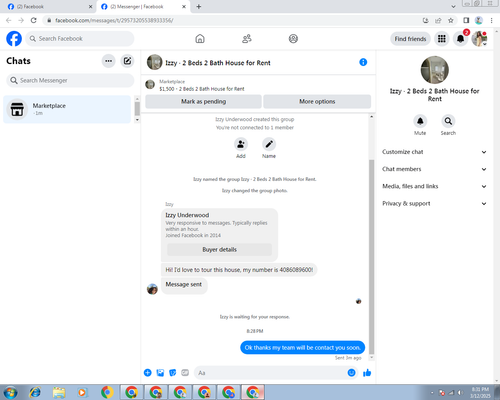Click Find friends button

(x=410, y=39)
